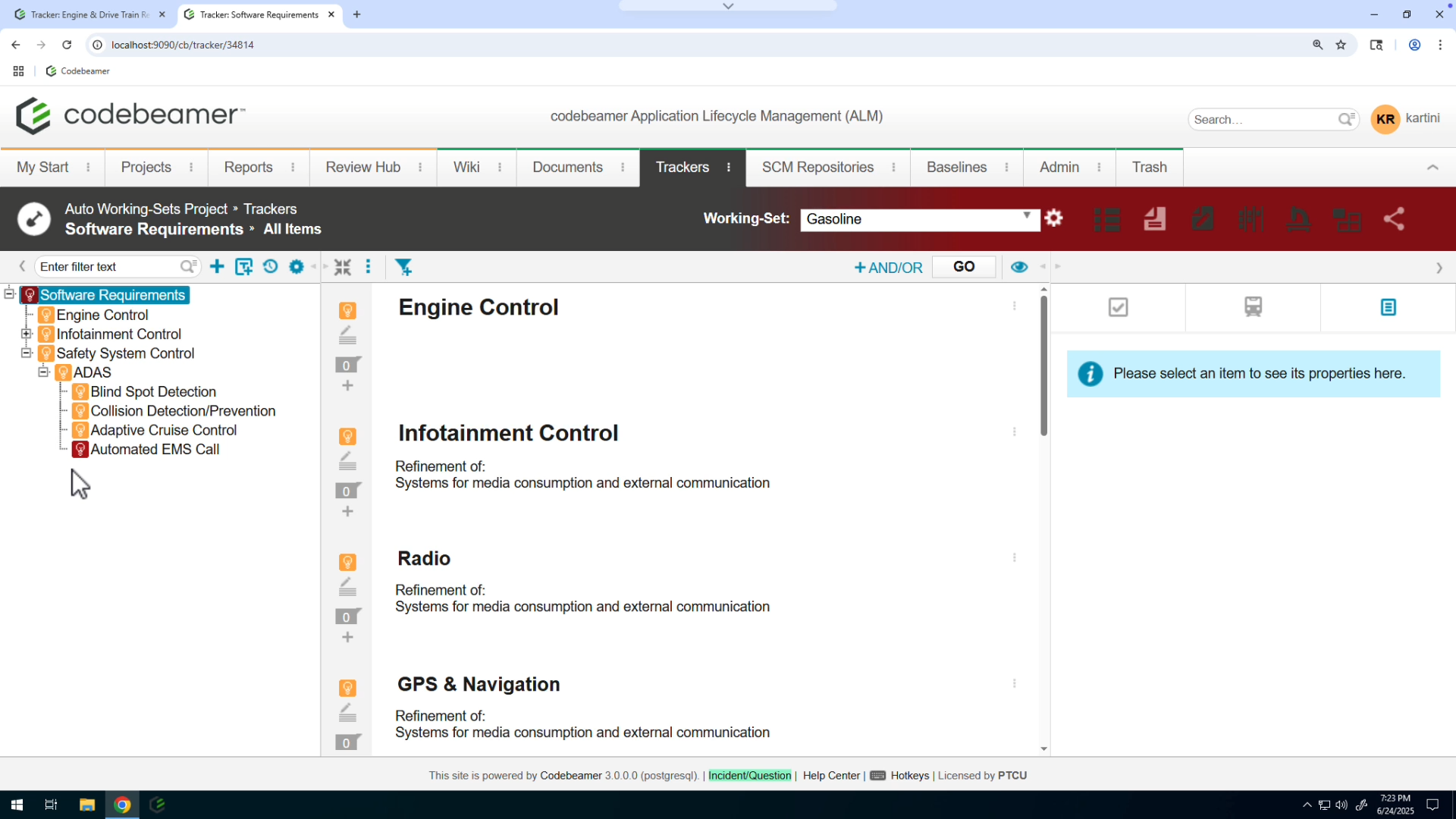Open the My Start menu

click(42, 168)
